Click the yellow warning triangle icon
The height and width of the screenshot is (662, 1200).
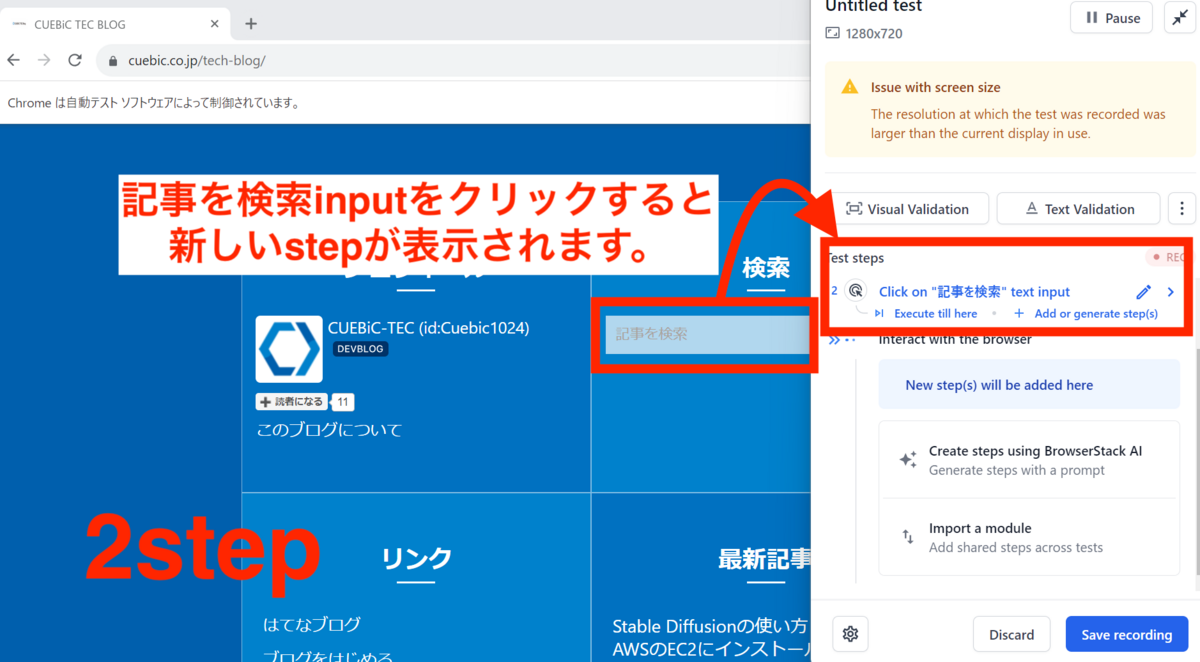850,87
